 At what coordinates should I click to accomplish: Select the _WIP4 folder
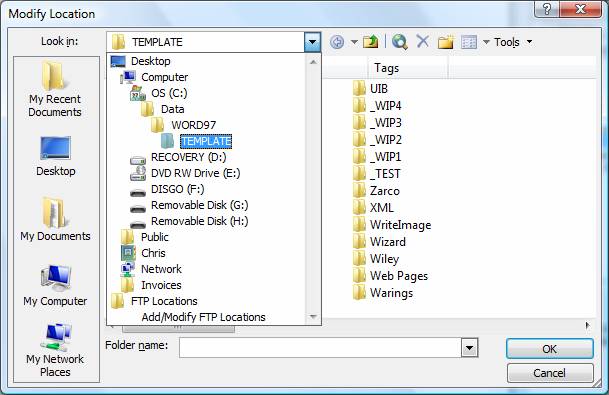tap(378, 106)
